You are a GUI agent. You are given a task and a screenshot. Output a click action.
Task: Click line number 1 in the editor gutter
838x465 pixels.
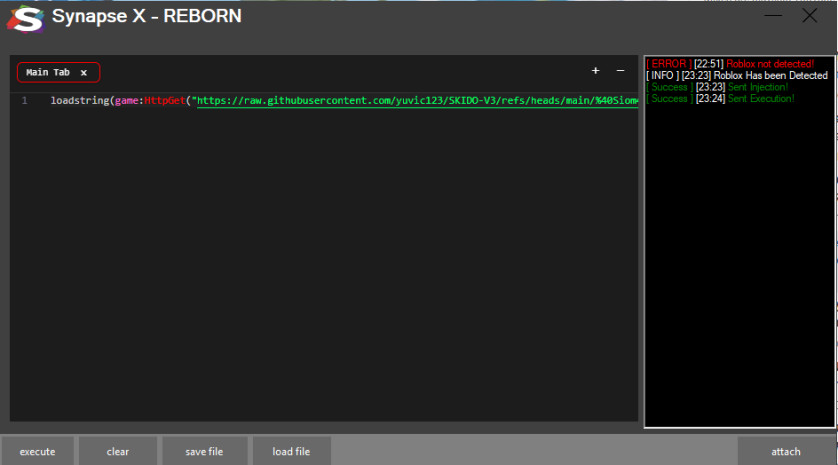24,101
